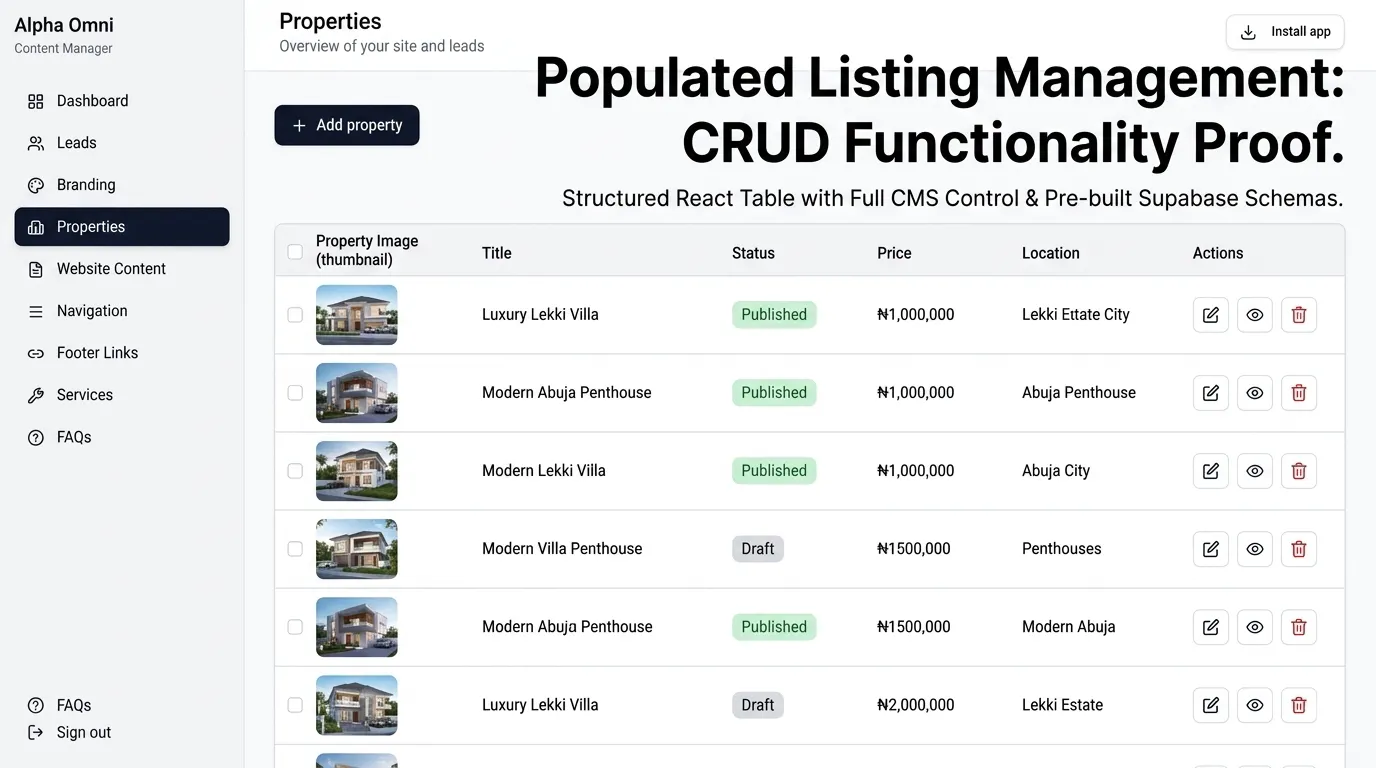Delete the ₦1,000,000 Modern Abuja Penthouse listing

point(1299,393)
